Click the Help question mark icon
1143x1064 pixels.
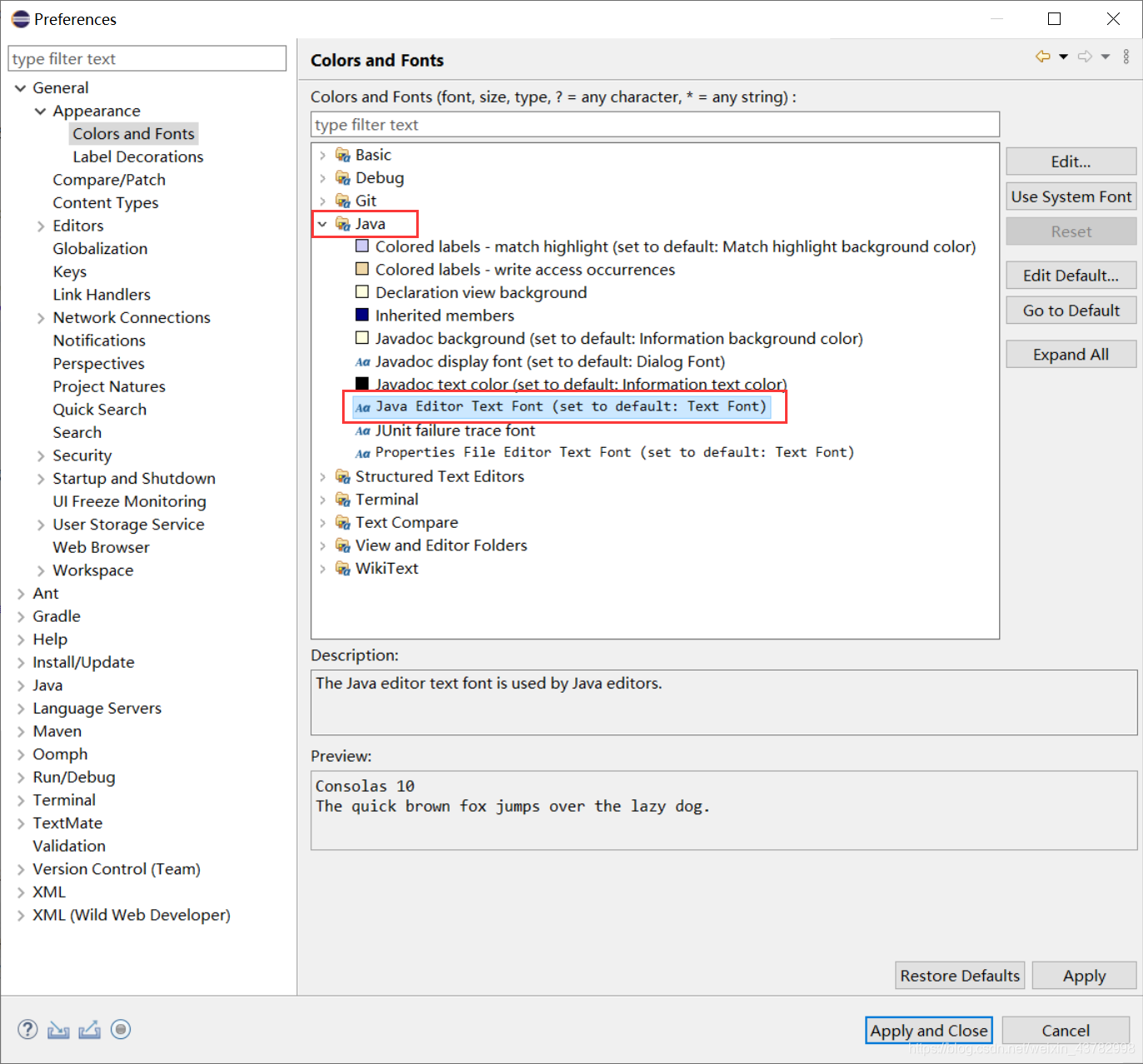pyautogui.click(x=27, y=1030)
